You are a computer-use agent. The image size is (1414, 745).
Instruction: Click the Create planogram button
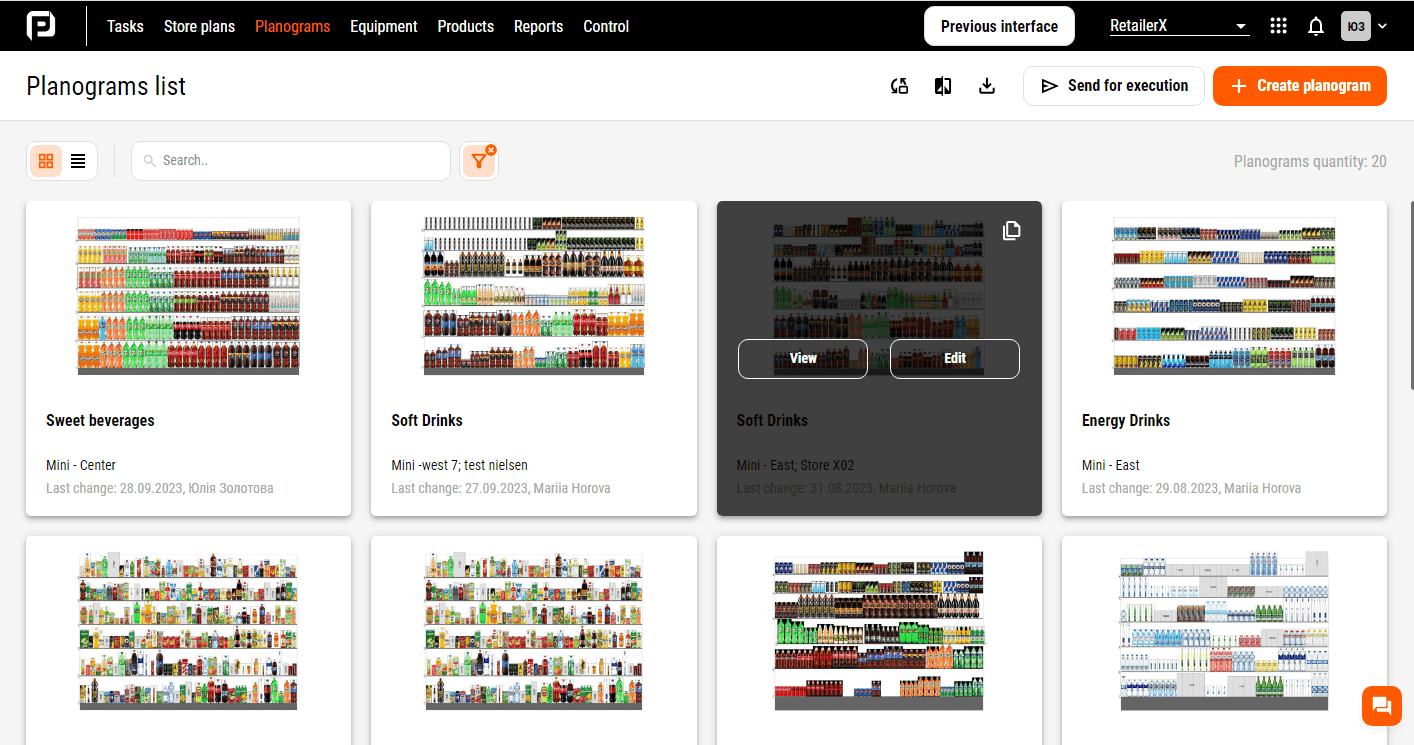(x=1300, y=86)
